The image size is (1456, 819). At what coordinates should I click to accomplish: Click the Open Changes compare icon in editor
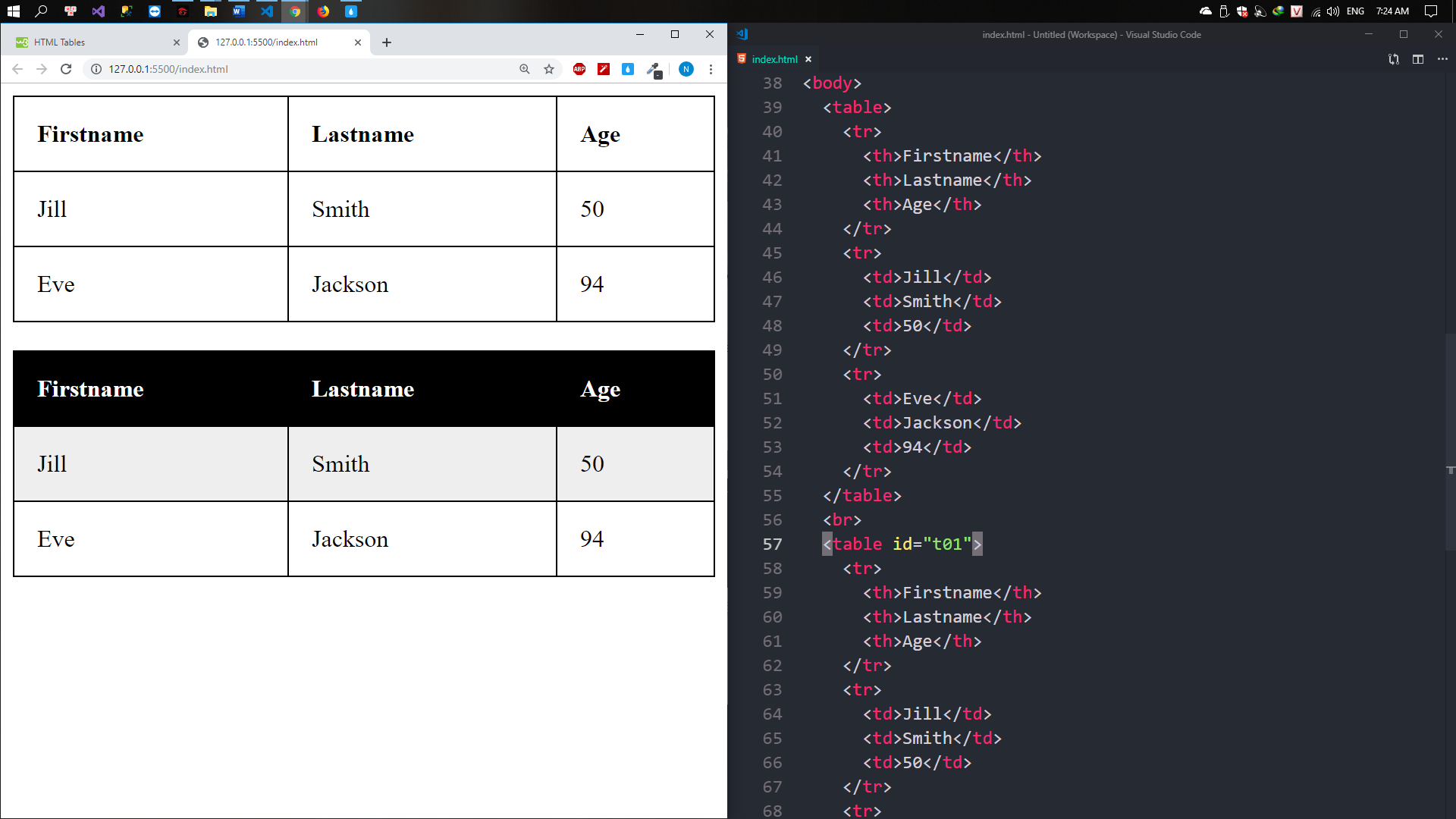(1393, 59)
